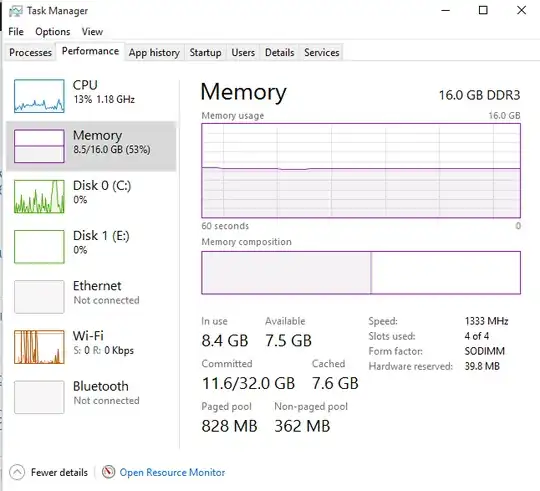Click the Non-paged pool 362 MB value
This screenshot has width=540, height=491.
pyautogui.click(x=302, y=426)
